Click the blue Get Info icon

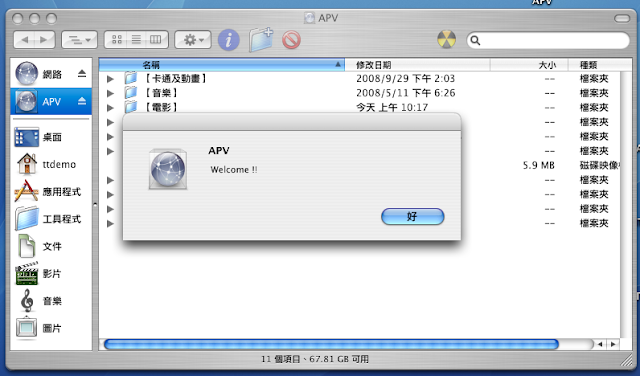(x=229, y=40)
